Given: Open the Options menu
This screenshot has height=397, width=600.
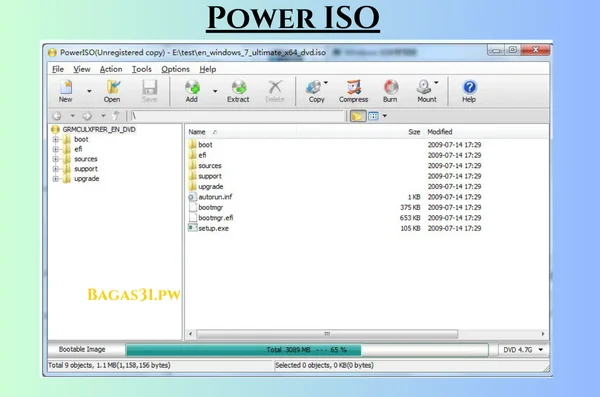Looking at the screenshot, I should coord(175,69).
